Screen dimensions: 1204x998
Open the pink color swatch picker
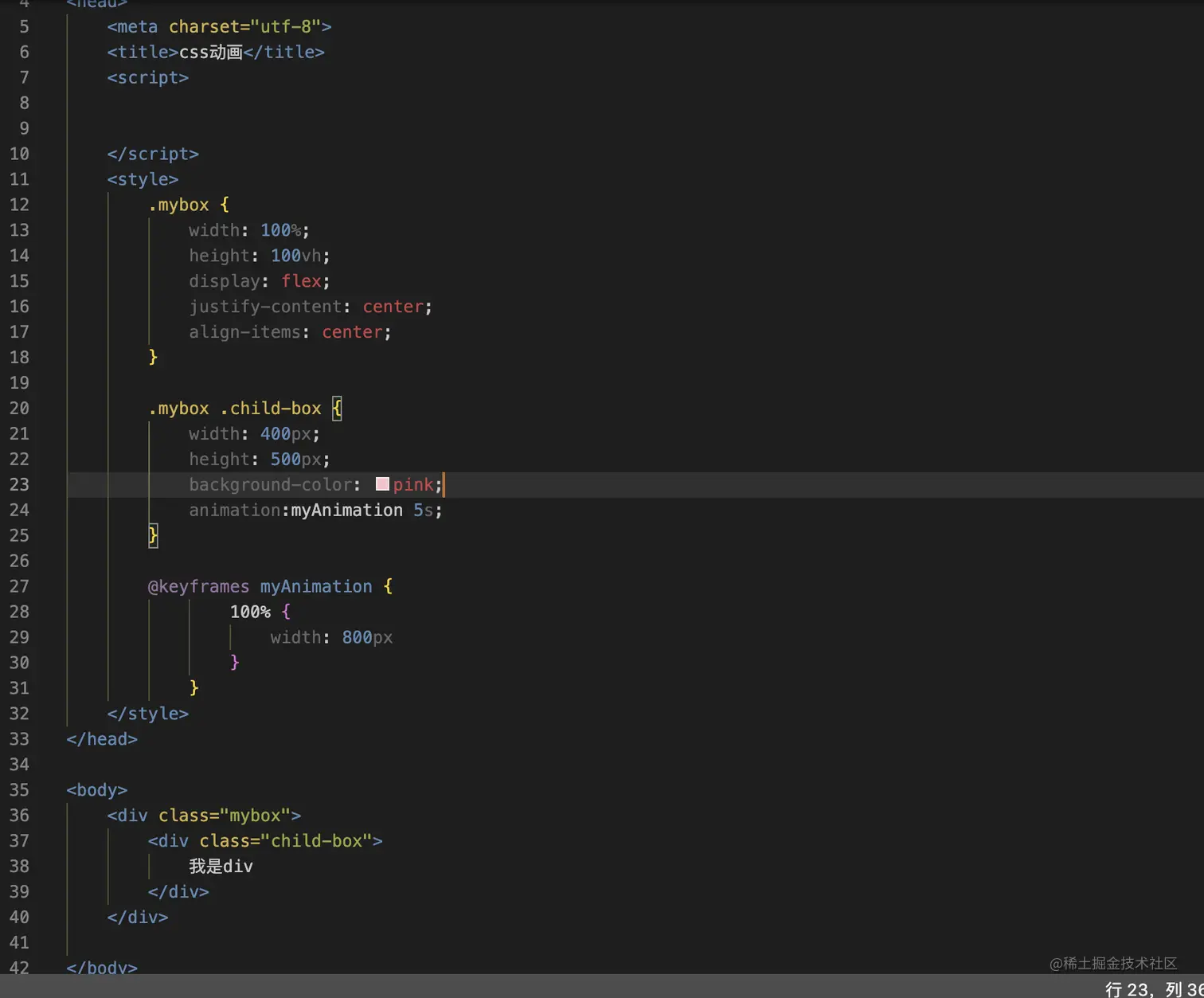coord(382,484)
